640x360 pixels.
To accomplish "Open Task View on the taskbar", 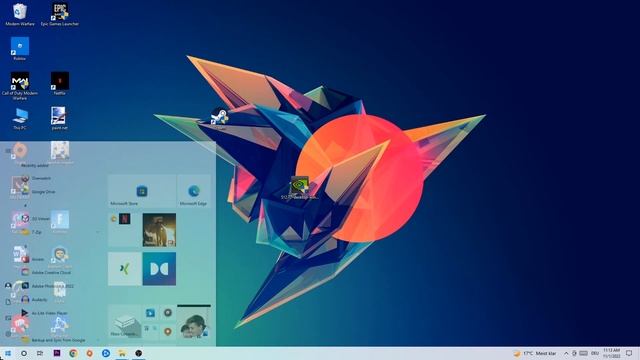I will point(40,353).
